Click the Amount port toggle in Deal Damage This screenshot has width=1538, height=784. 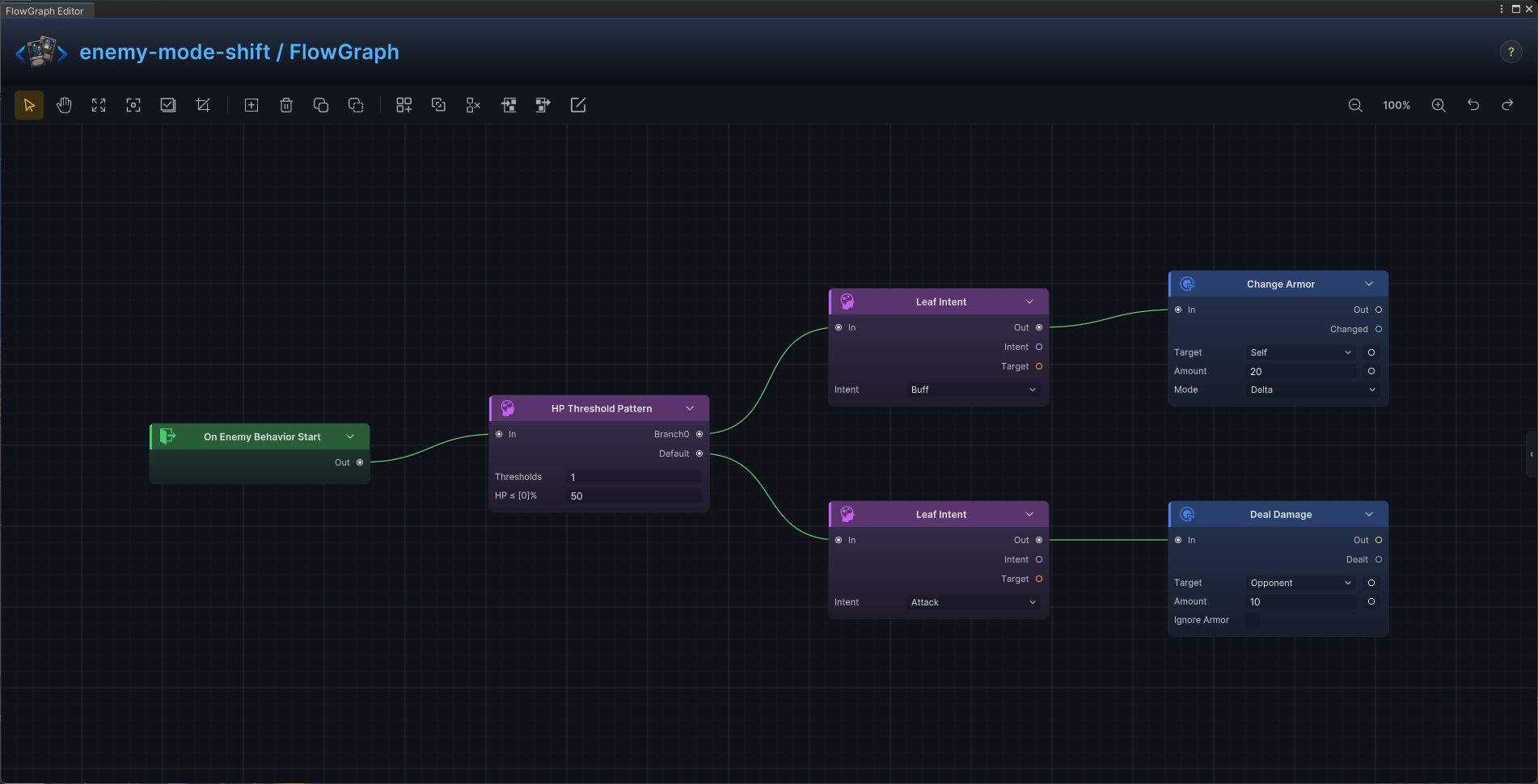pos(1371,601)
